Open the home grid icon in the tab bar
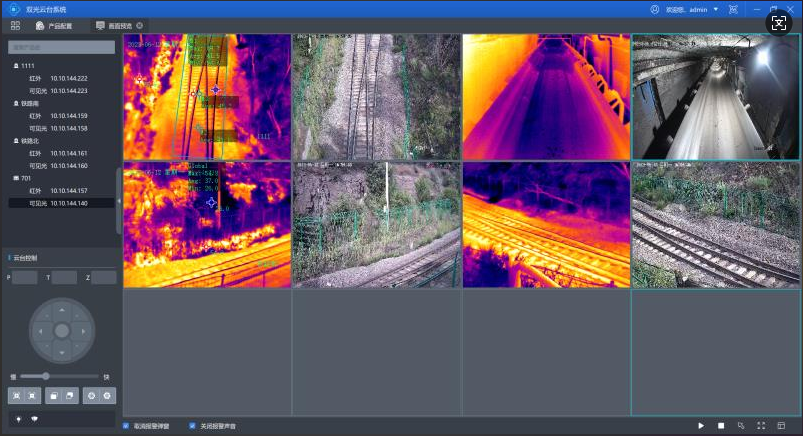This screenshot has width=803, height=436. click(x=15, y=26)
